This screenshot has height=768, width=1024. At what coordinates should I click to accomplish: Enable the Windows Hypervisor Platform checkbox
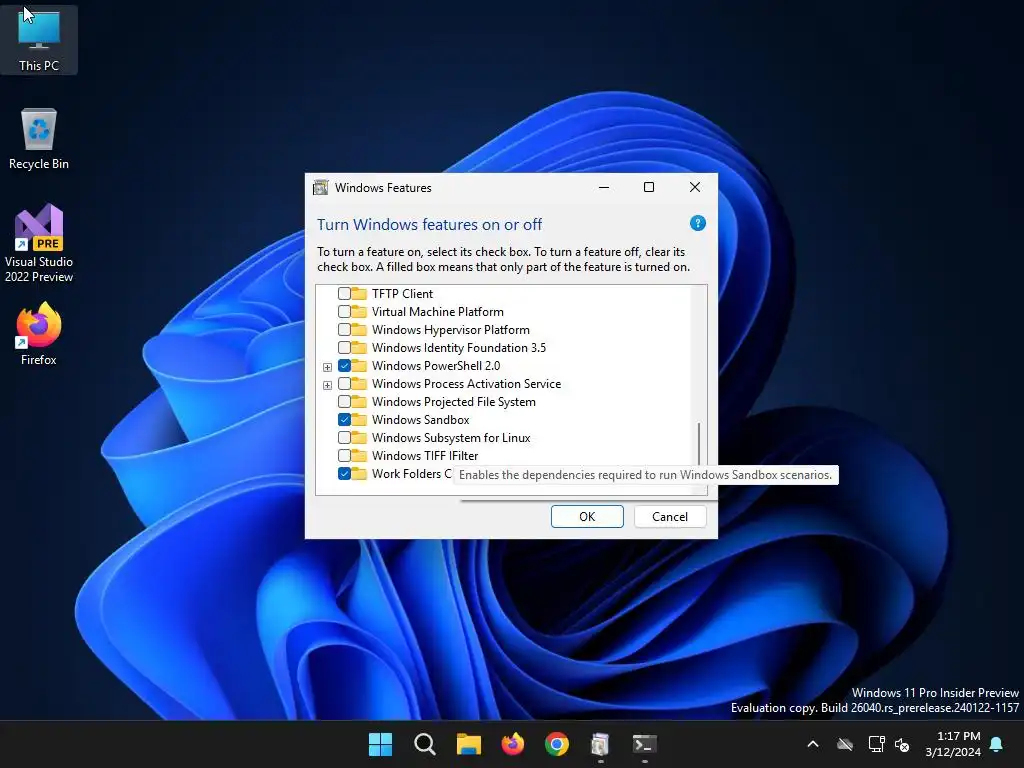344,330
